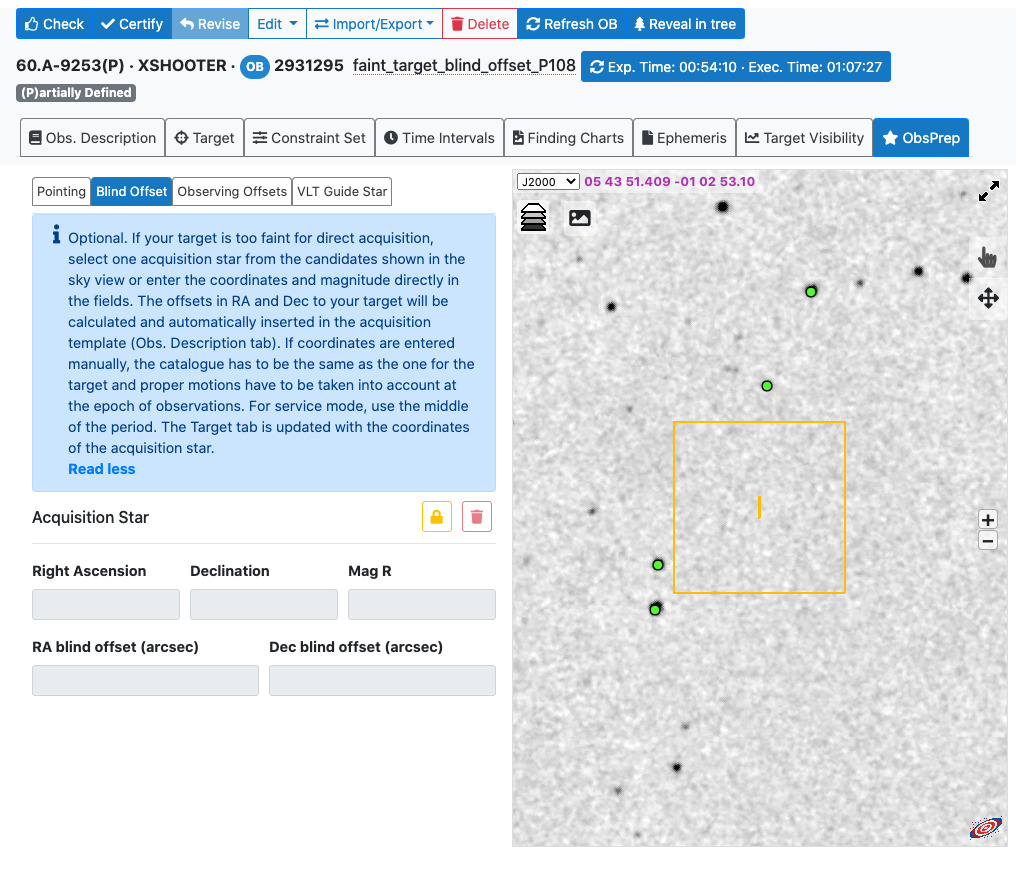
Task: Expand sky view to fullscreen
Action: pyautogui.click(x=988, y=191)
